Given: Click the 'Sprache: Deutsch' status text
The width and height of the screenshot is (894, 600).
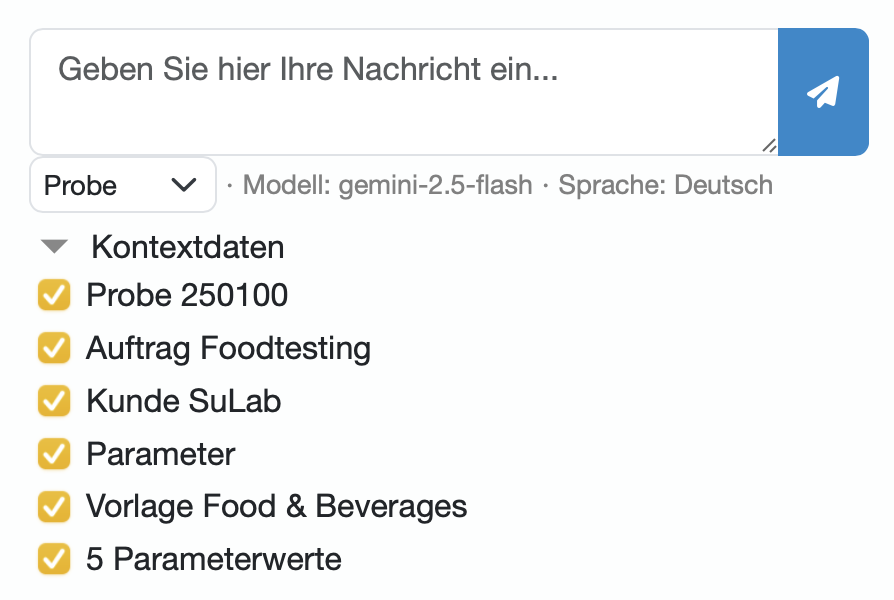Looking at the screenshot, I should click(x=665, y=185).
